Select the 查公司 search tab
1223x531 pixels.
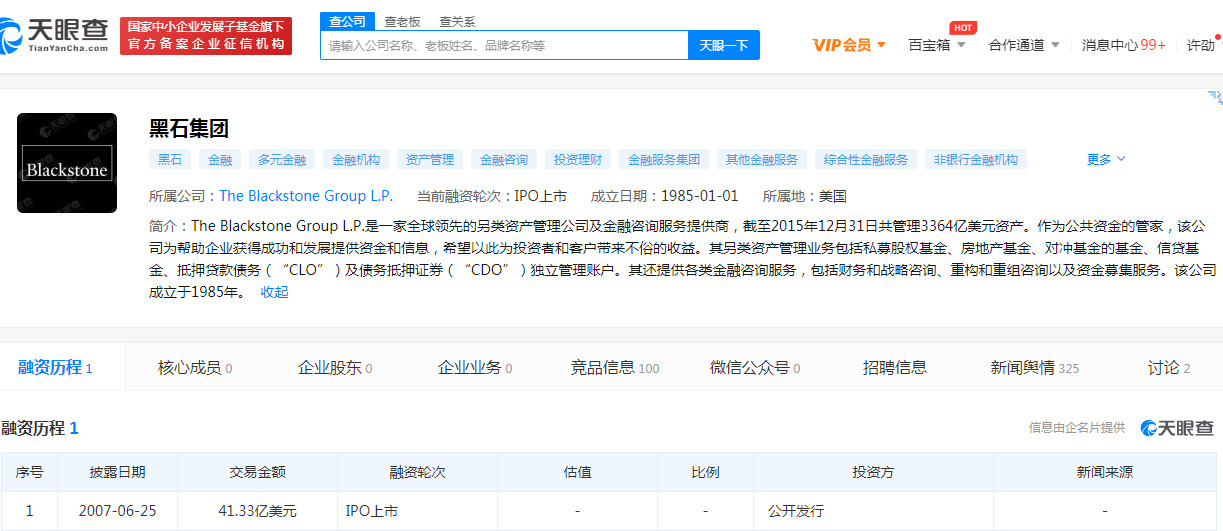point(347,21)
